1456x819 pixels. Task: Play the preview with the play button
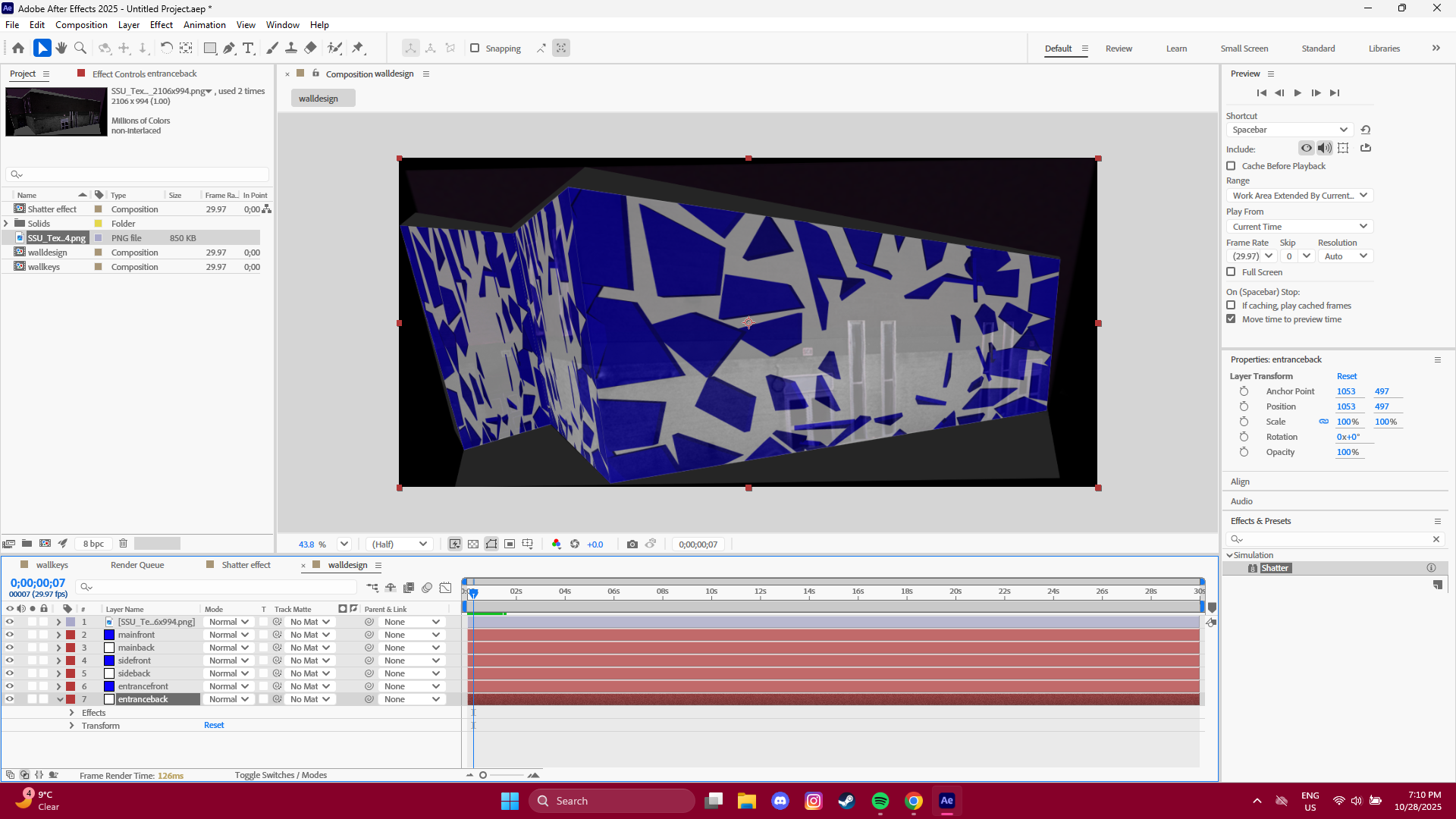pos(1298,93)
